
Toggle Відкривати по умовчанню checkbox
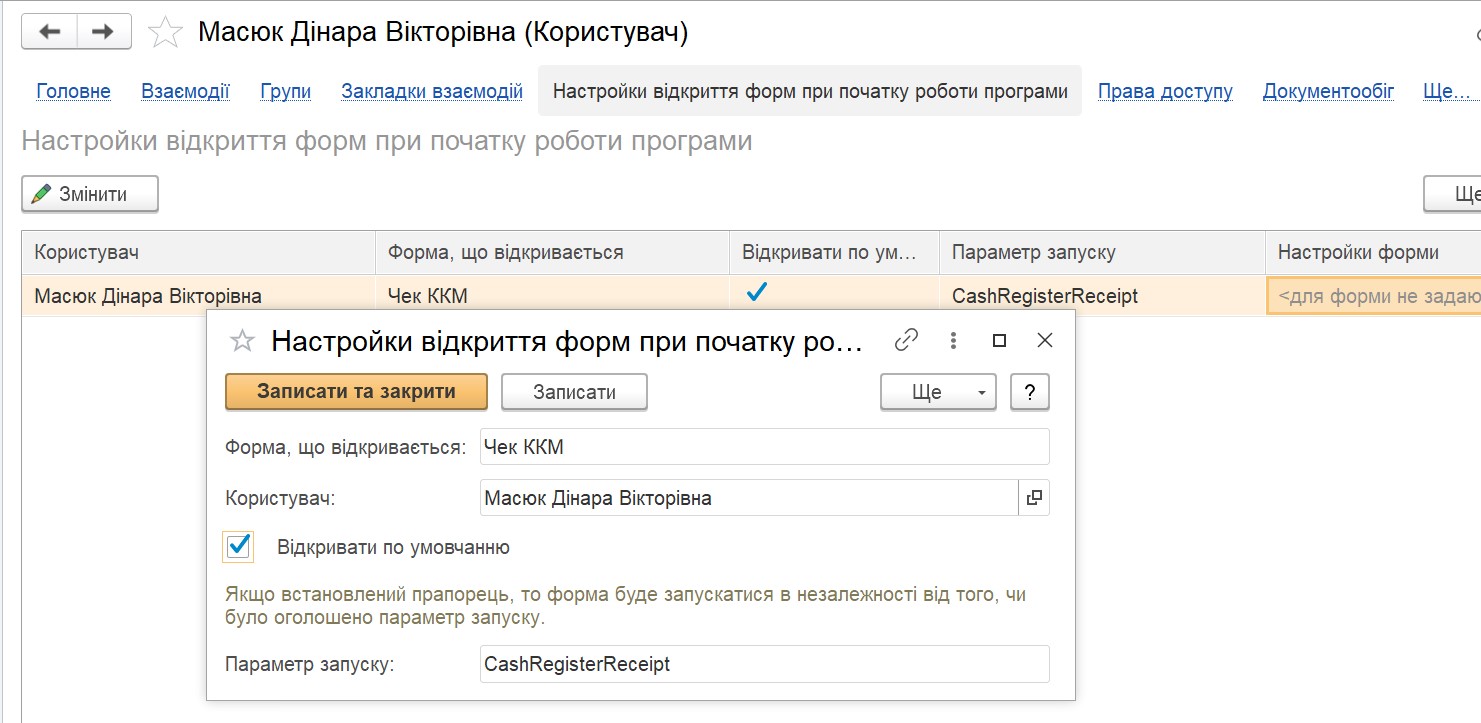239,546
